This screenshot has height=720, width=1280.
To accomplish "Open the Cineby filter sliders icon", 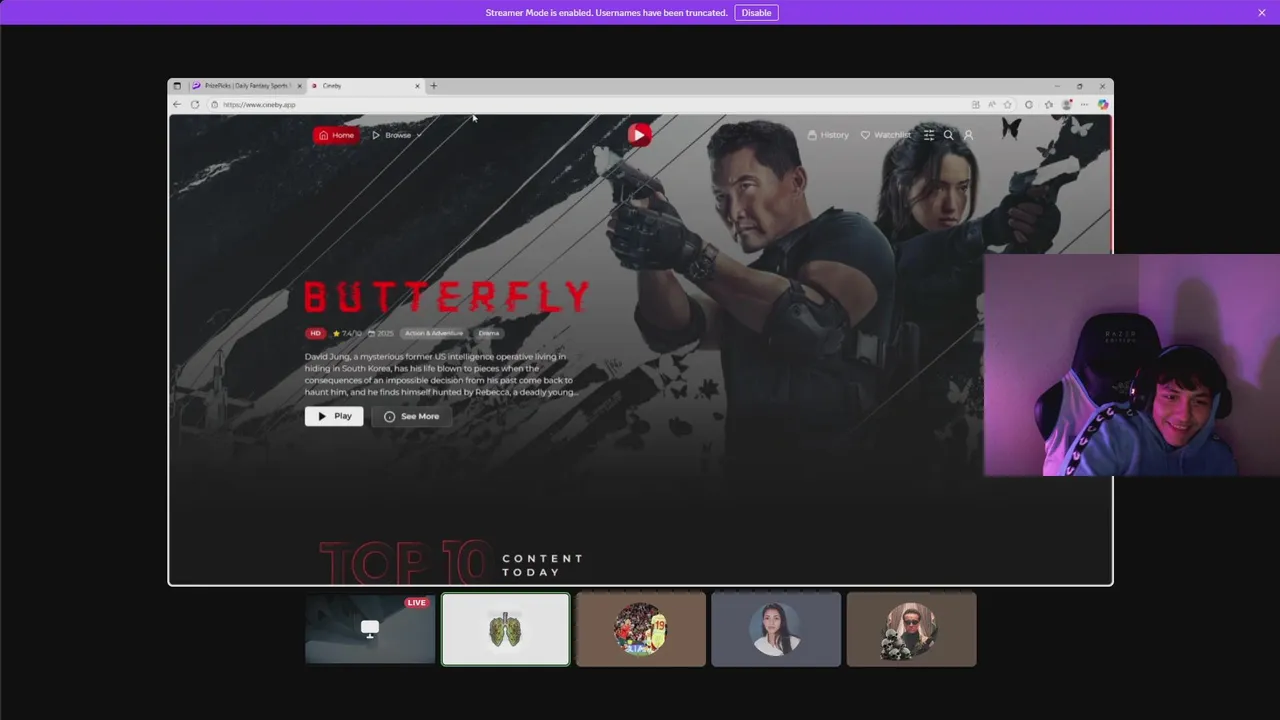I will click(x=929, y=135).
